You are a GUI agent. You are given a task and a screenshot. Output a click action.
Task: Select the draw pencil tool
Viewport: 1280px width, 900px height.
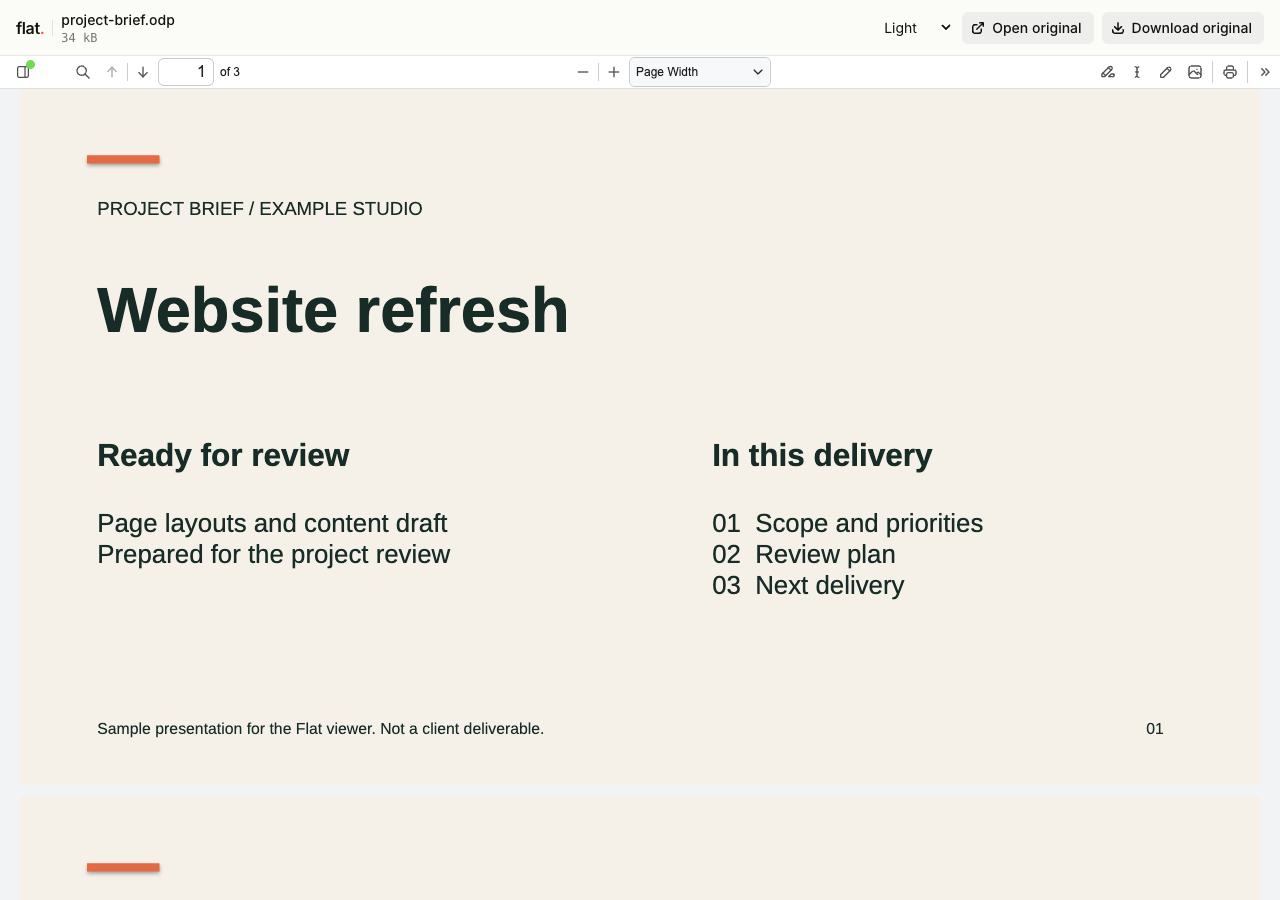[x=1166, y=72]
